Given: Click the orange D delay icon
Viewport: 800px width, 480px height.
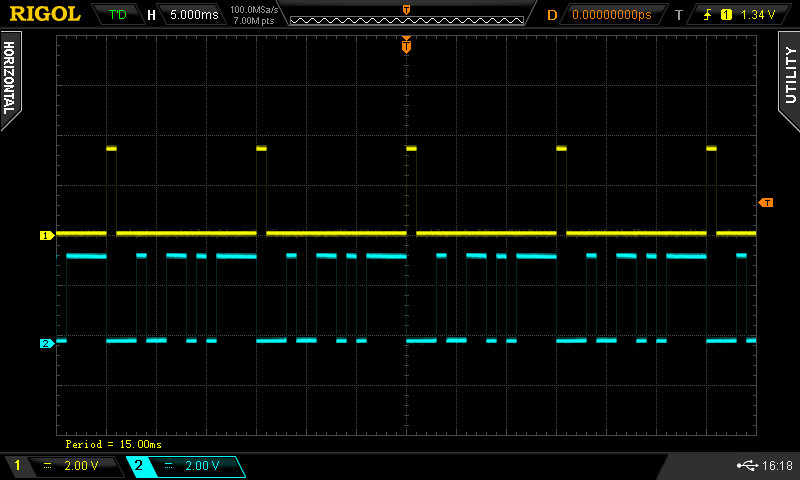Looking at the screenshot, I should (x=551, y=15).
